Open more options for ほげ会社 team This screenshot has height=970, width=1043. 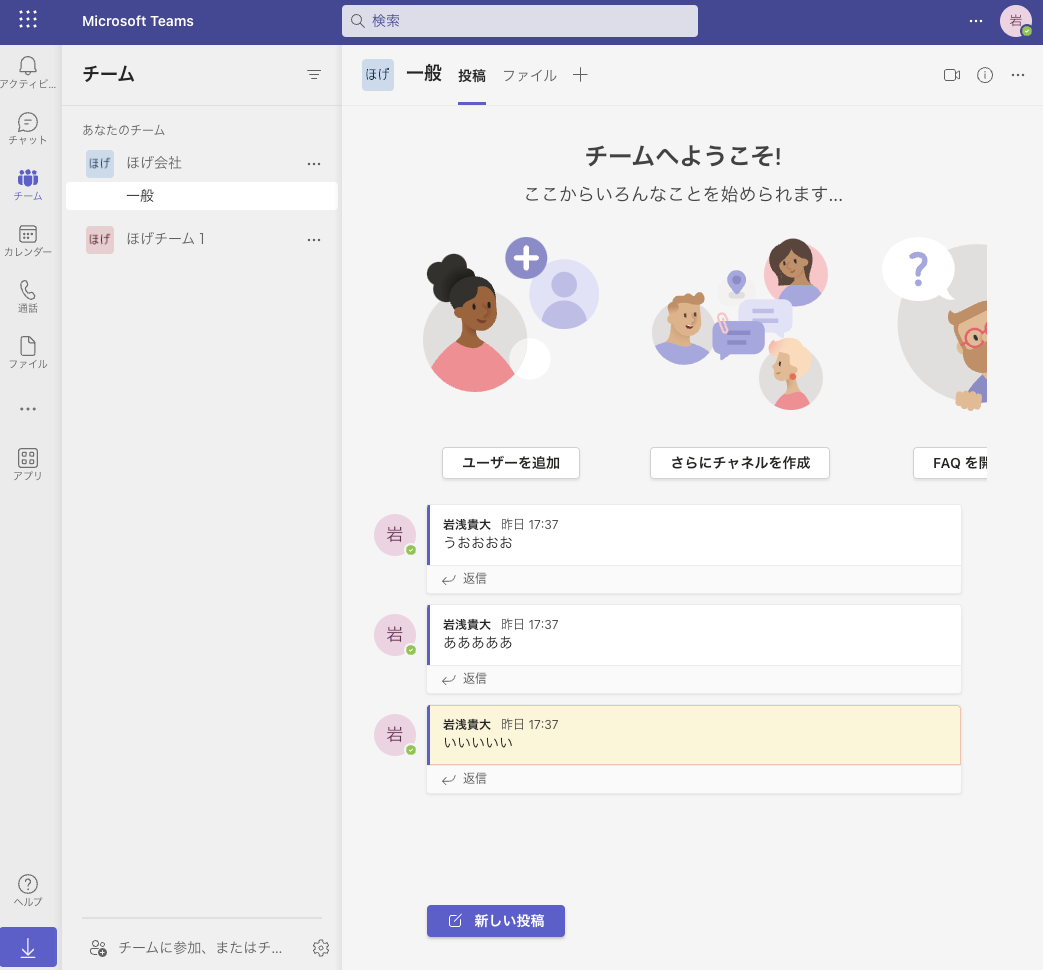(314, 163)
